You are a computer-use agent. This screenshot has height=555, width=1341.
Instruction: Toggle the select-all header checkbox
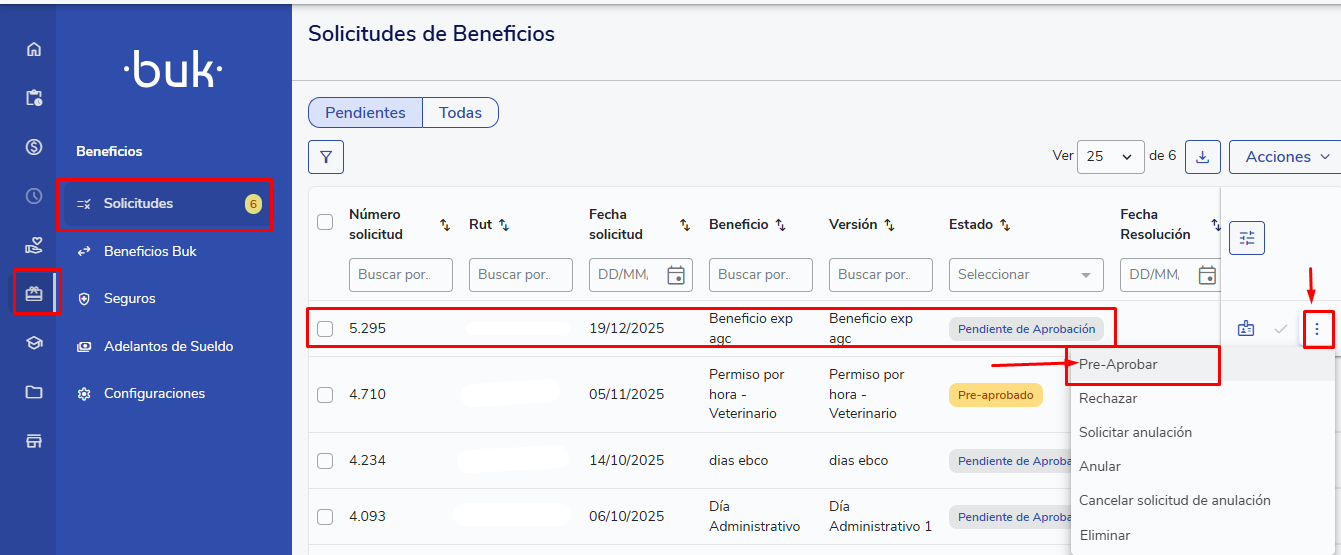(x=325, y=222)
